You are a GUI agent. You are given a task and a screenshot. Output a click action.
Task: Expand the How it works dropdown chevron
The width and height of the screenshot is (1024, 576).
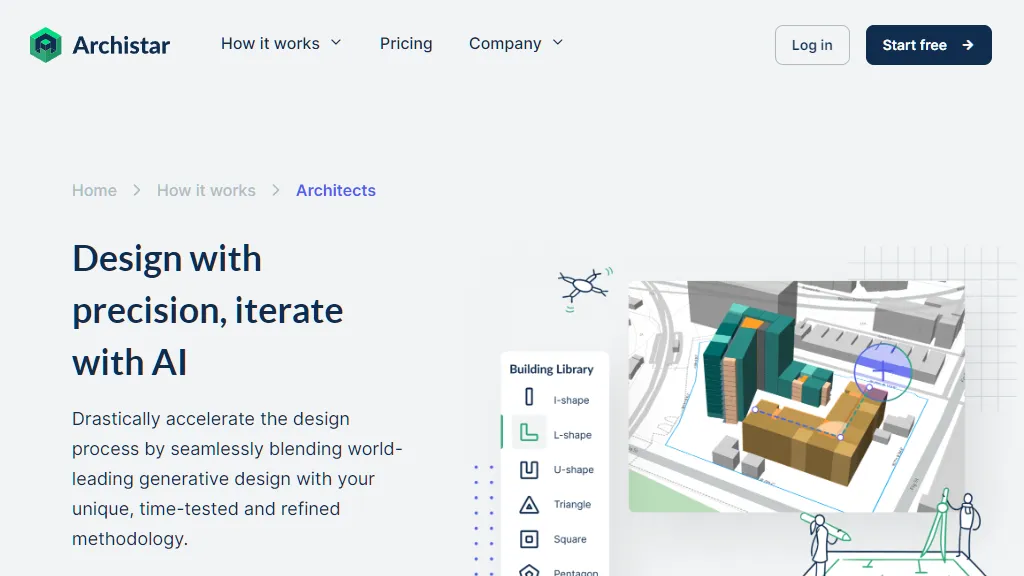pyautogui.click(x=336, y=43)
